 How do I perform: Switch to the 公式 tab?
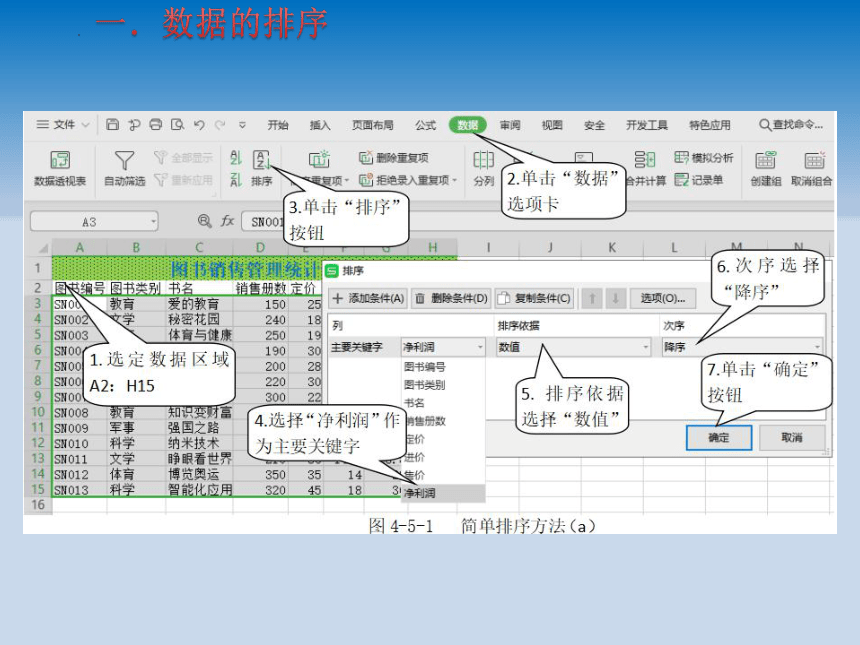(425, 125)
